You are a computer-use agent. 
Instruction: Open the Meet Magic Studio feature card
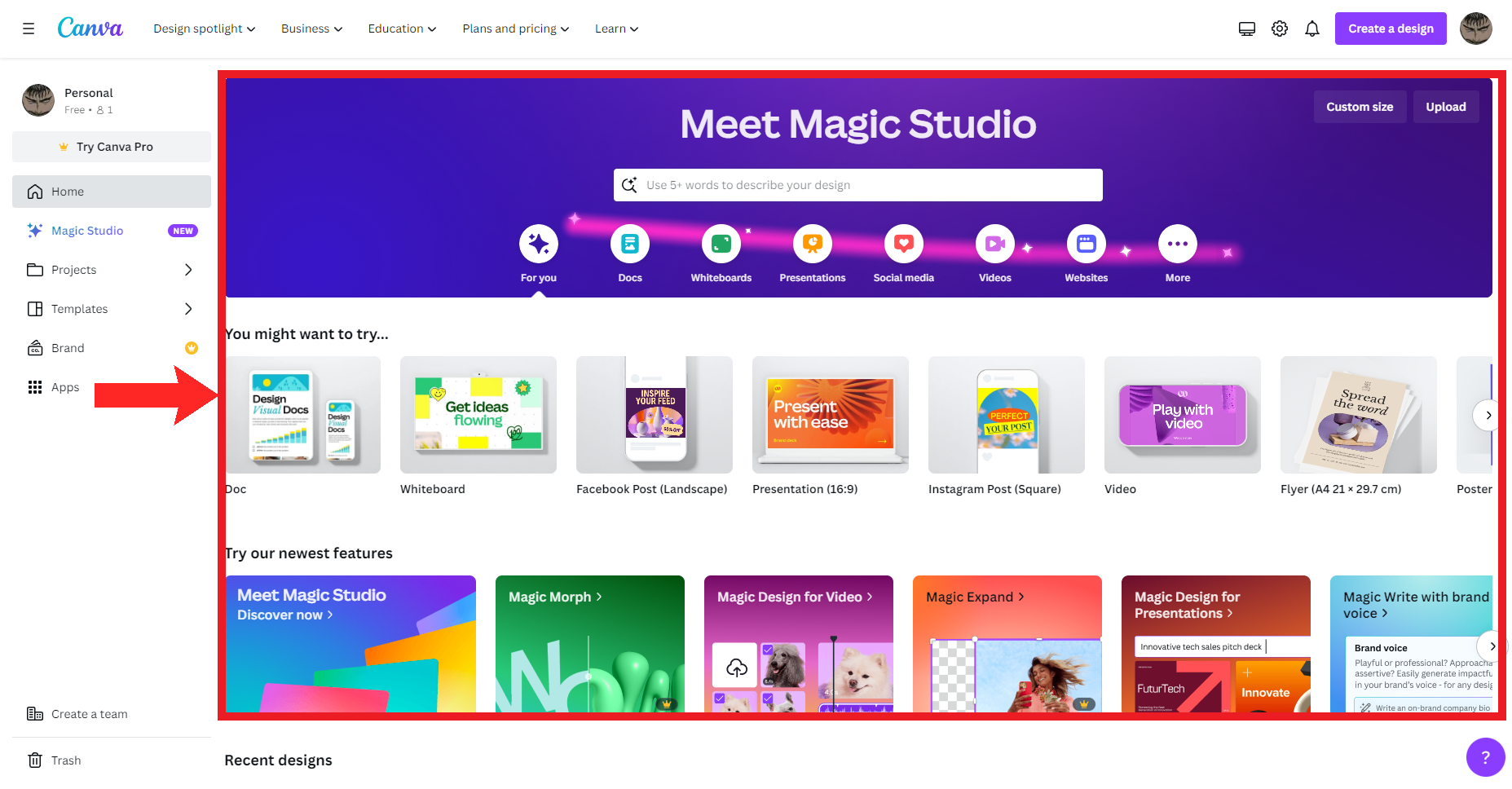coord(351,644)
